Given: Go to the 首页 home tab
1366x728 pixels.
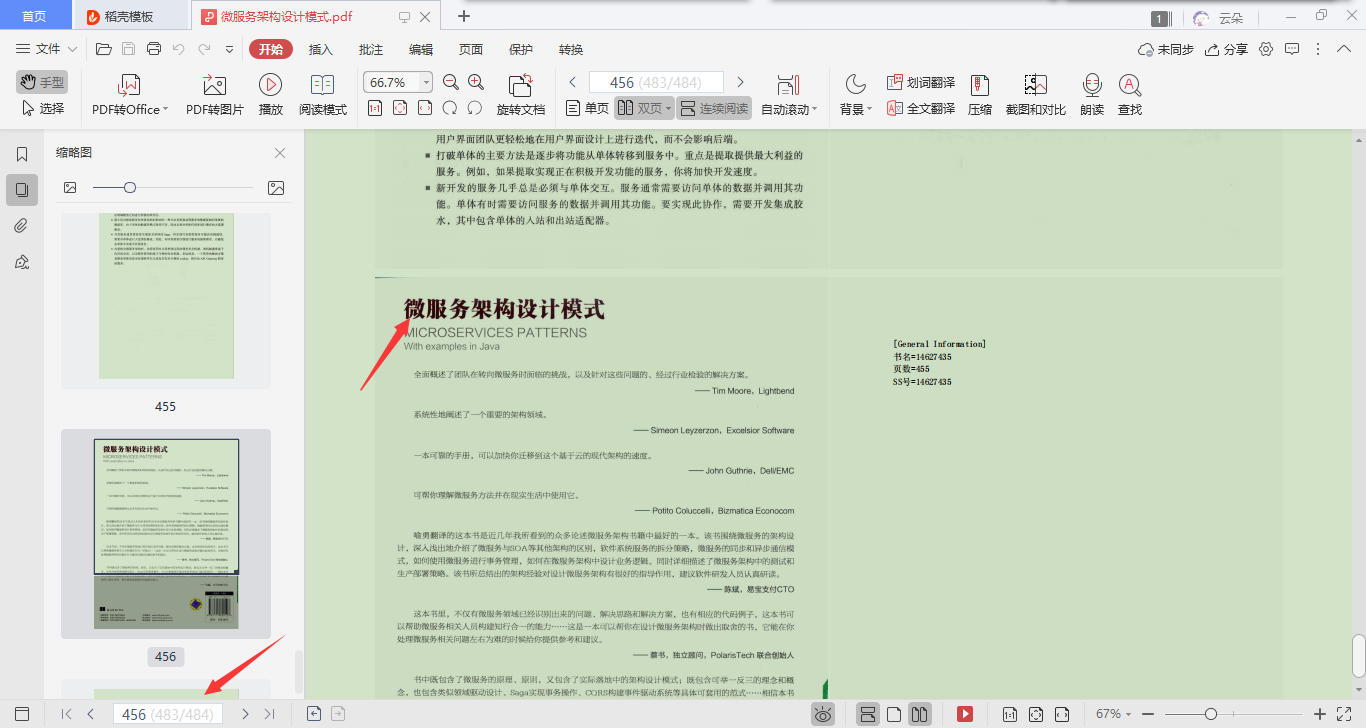Looking at the screenshot, I should (x=34, y=16).
